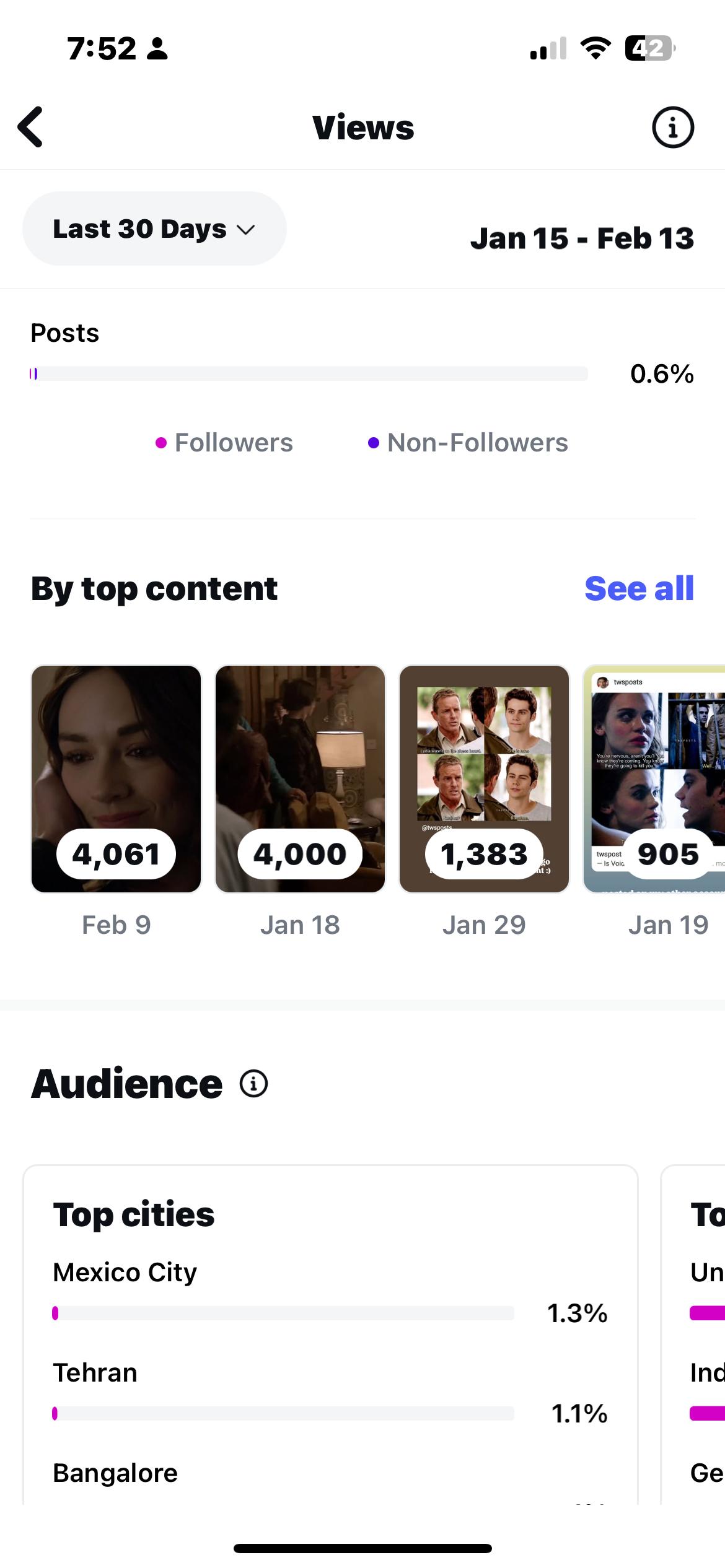Screen dimensions: 725x1568
Task: Tap the Jan 15 - Feb 13 date range
Action: [x=582, y=238]
